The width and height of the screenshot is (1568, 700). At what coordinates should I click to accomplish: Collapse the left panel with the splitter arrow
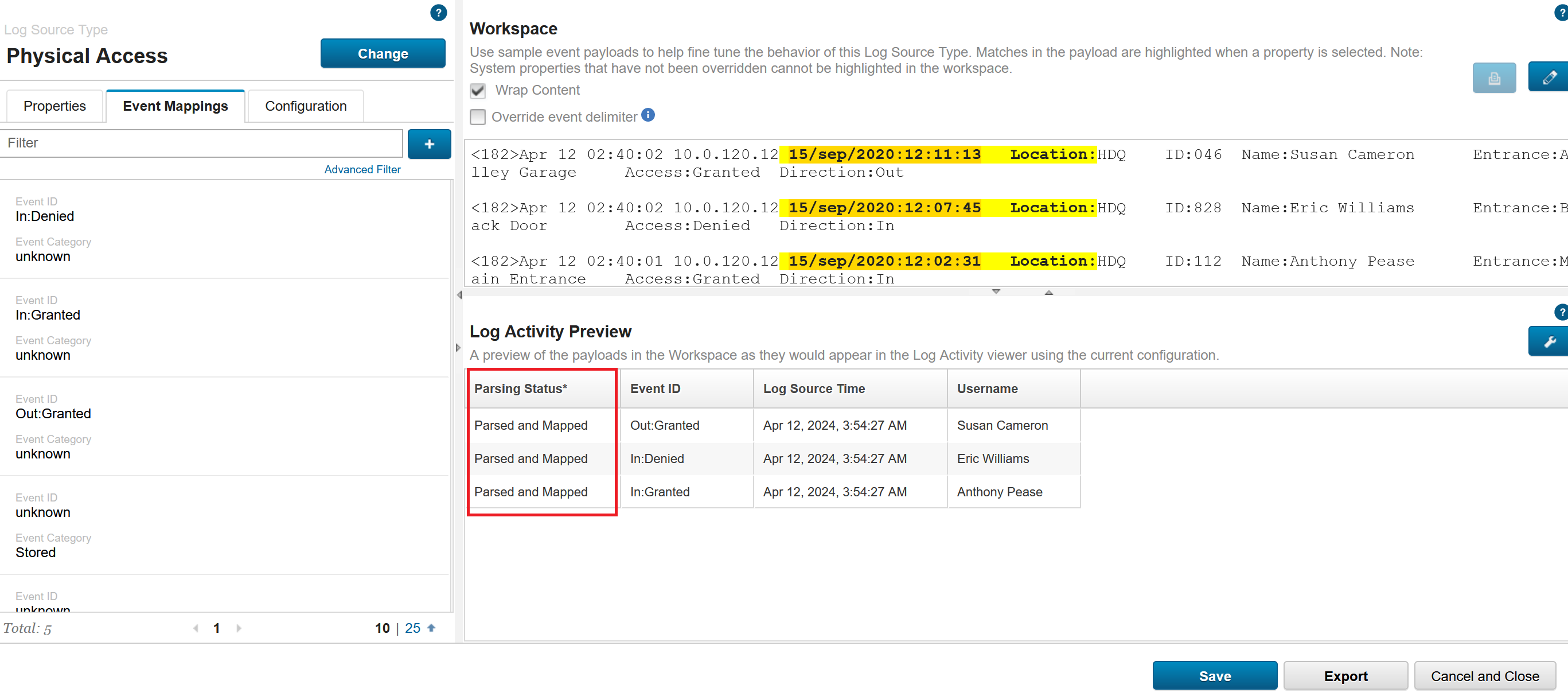pyautogui.click(x=459, y=295)
